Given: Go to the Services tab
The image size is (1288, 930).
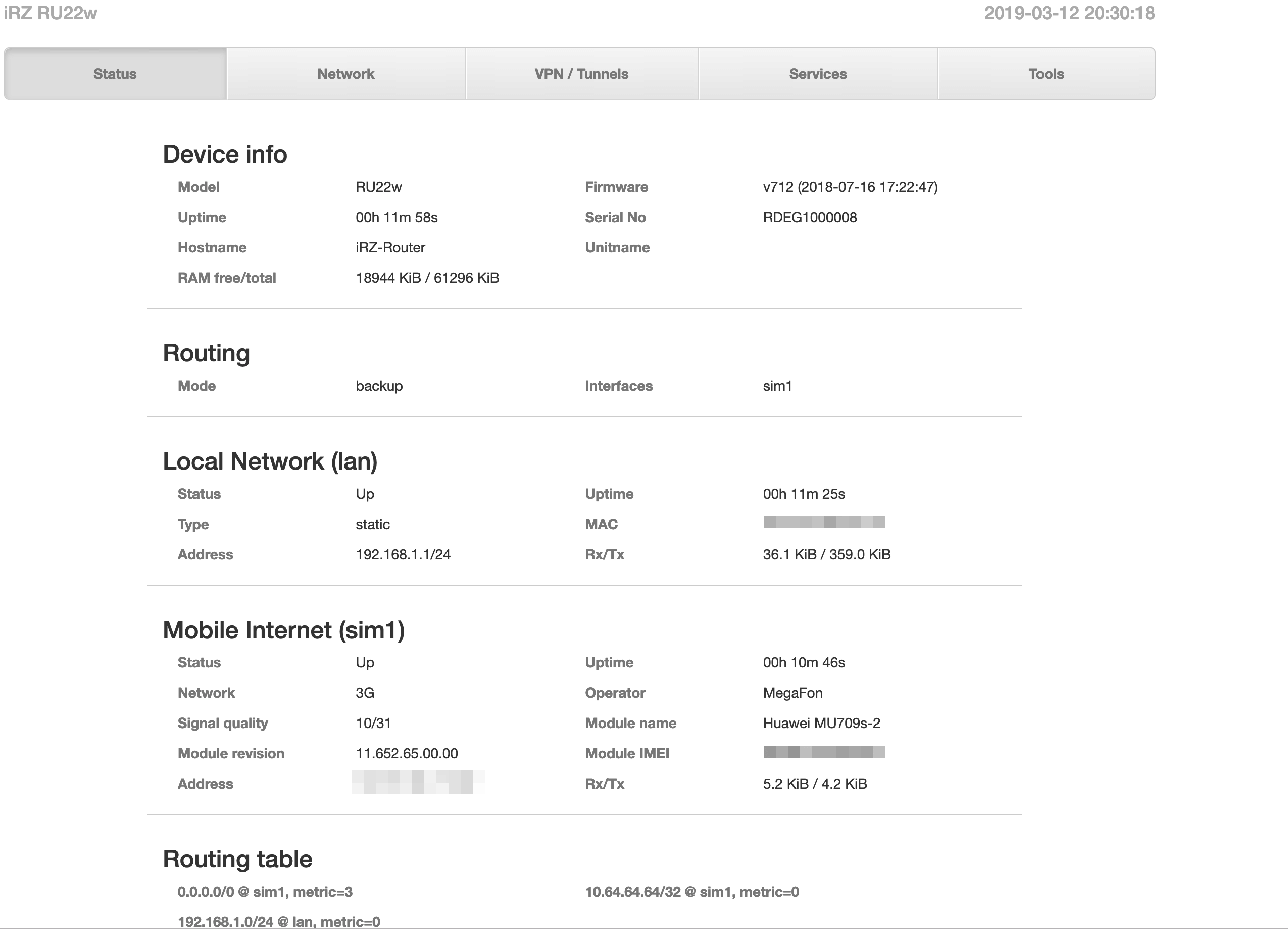Looking at the screenshot, I should click(x=818, y=74).
